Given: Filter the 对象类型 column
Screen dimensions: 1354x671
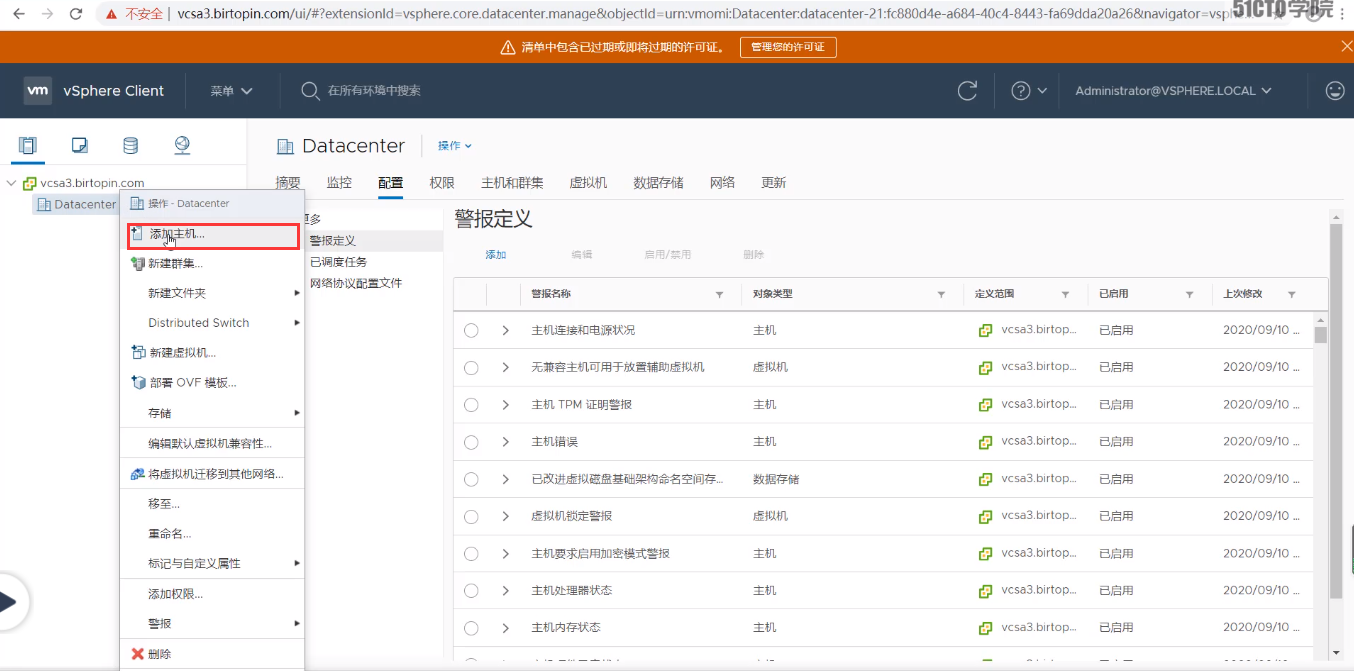Looking at the screenshot, I should coord(941,295).
